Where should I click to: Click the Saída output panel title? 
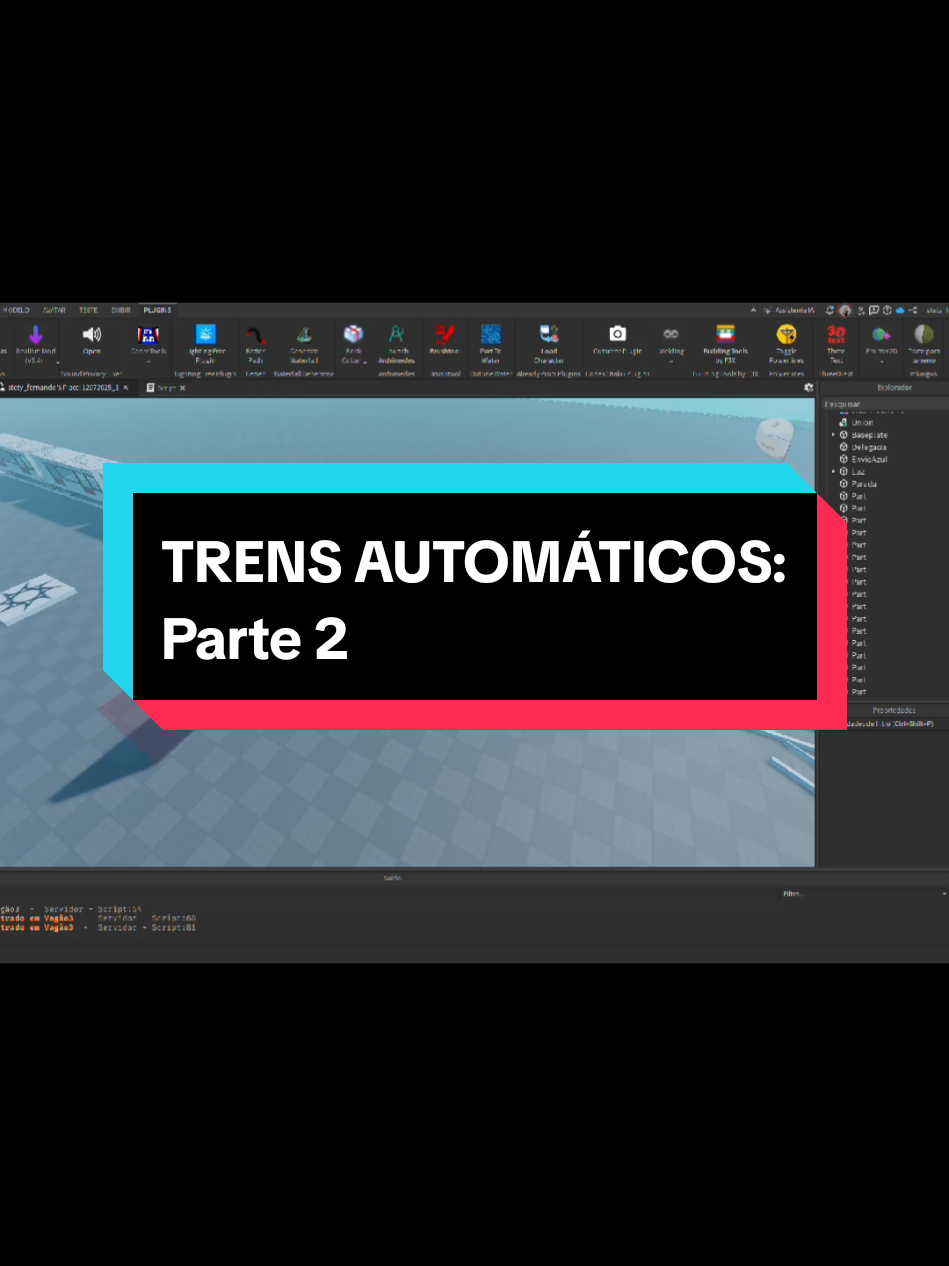391,877
